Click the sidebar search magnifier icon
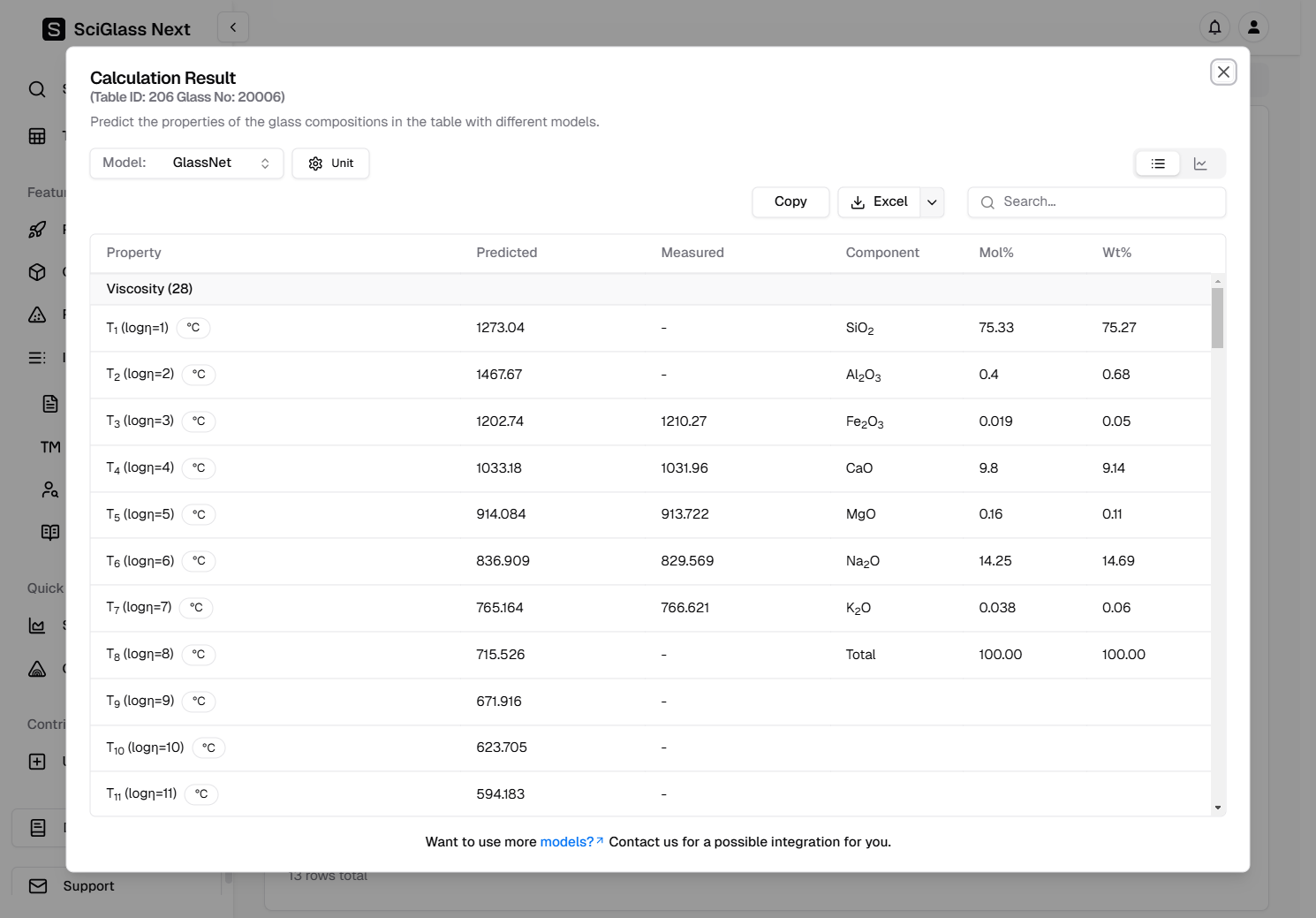This screenshot has width=1316, height=918. tap(37, 89)
